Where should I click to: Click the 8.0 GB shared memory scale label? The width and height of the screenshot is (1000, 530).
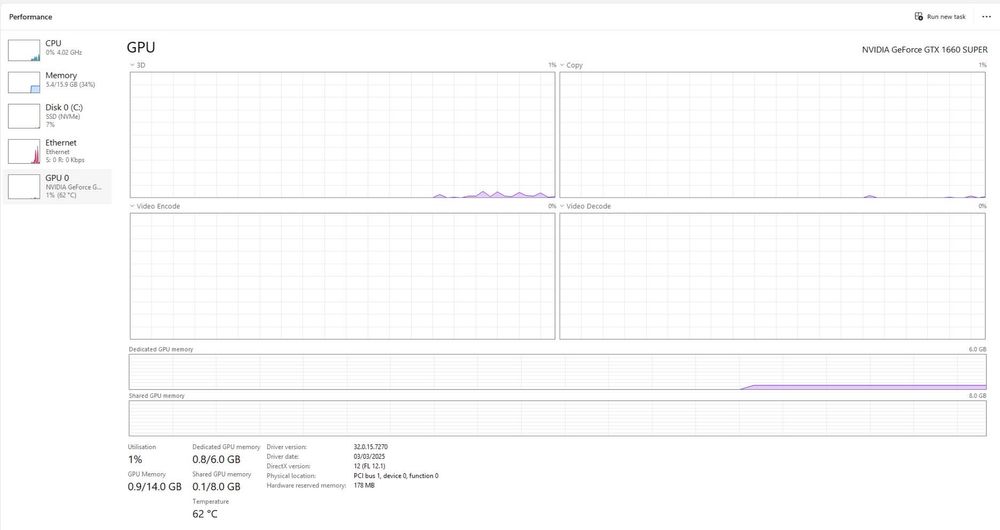(x=978, y=396)
